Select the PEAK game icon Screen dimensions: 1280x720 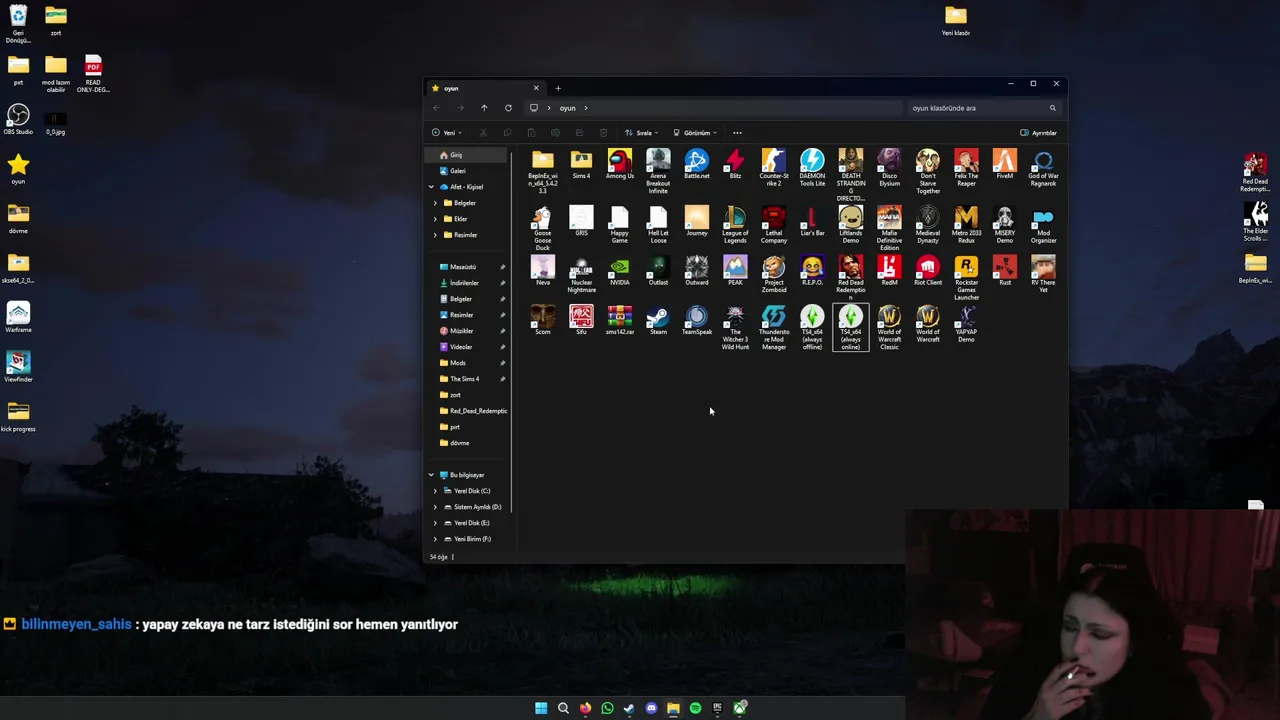coord(735,271)
